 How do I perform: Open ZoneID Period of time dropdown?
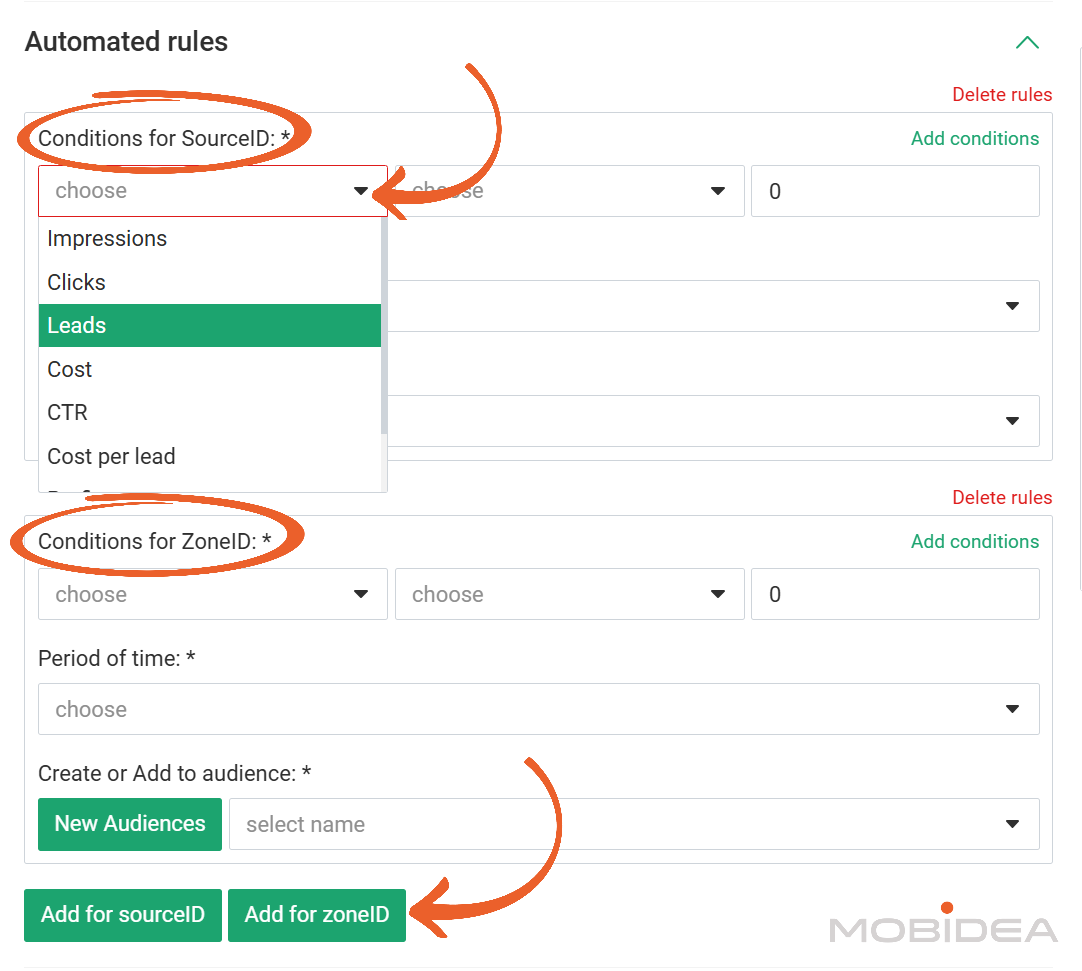pyautogui.click(x=539, y=709)
